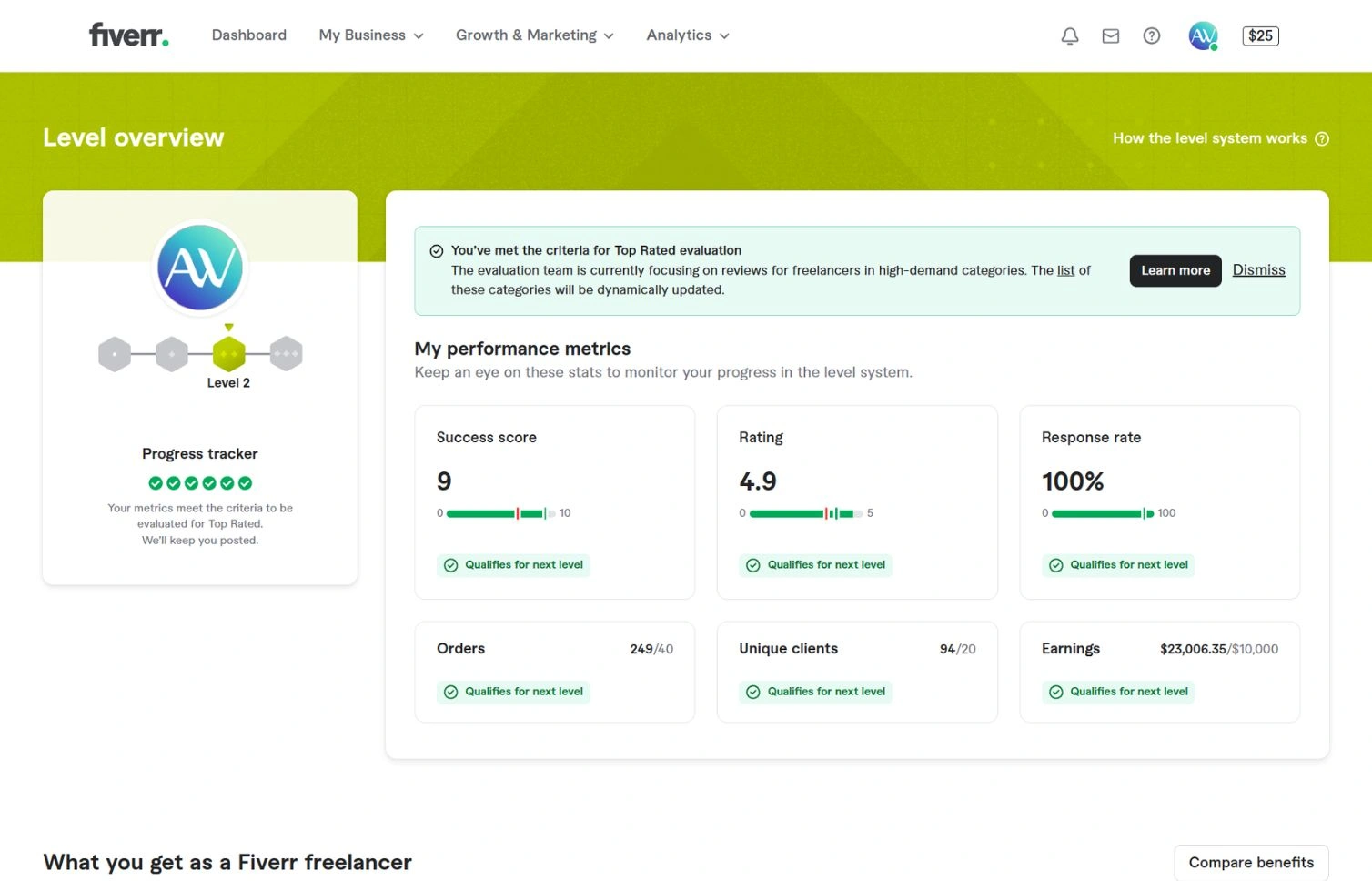Click What you get as a Fiverr freelancer
1372x881 pixels.
pos(227,862)
